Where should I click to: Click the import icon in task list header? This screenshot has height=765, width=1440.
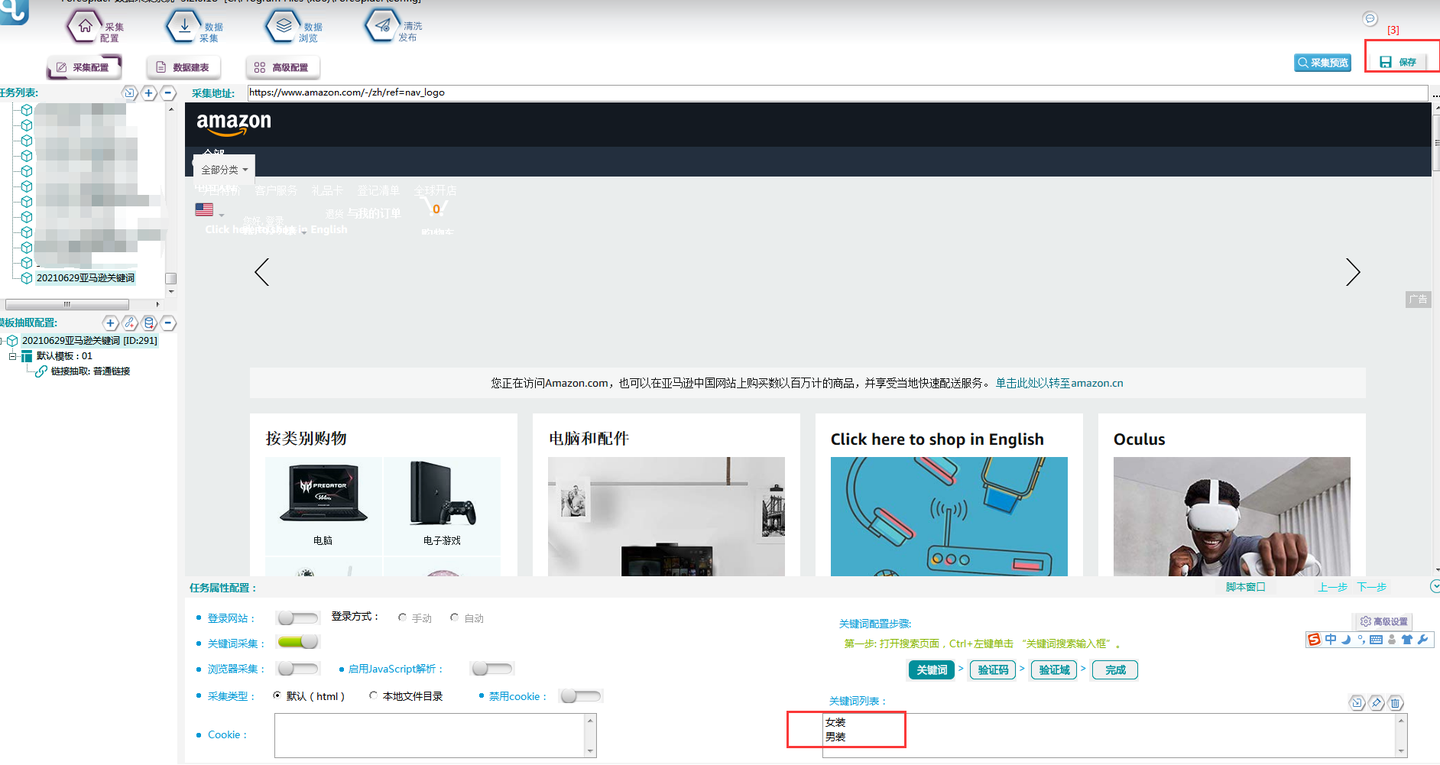tap(129, 93)
